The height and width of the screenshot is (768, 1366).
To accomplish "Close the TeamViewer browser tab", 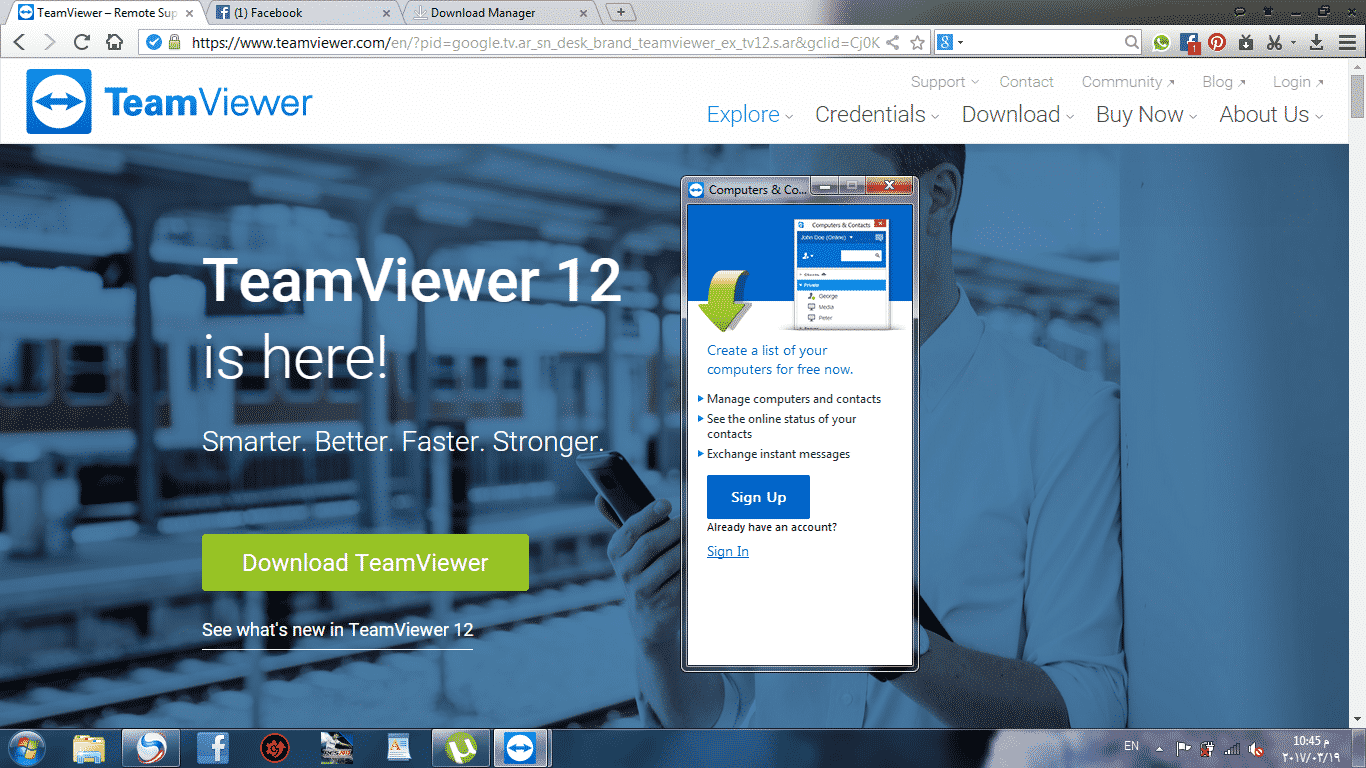I will pos(189,13).
